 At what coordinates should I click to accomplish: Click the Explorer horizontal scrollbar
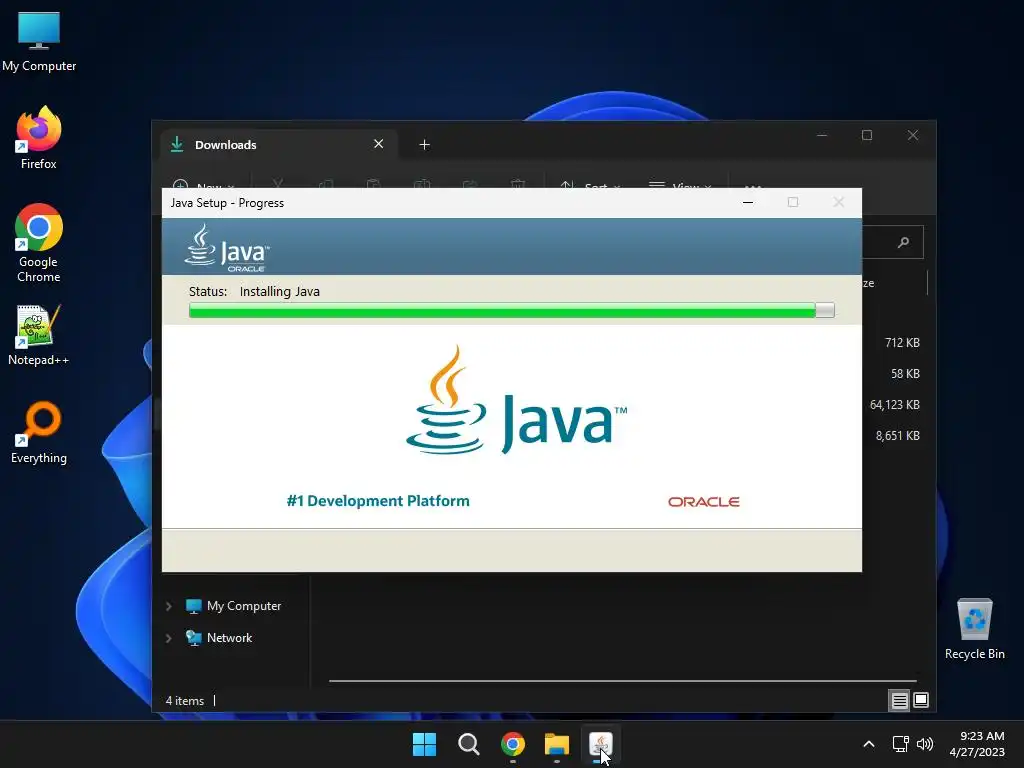[622, 680]
